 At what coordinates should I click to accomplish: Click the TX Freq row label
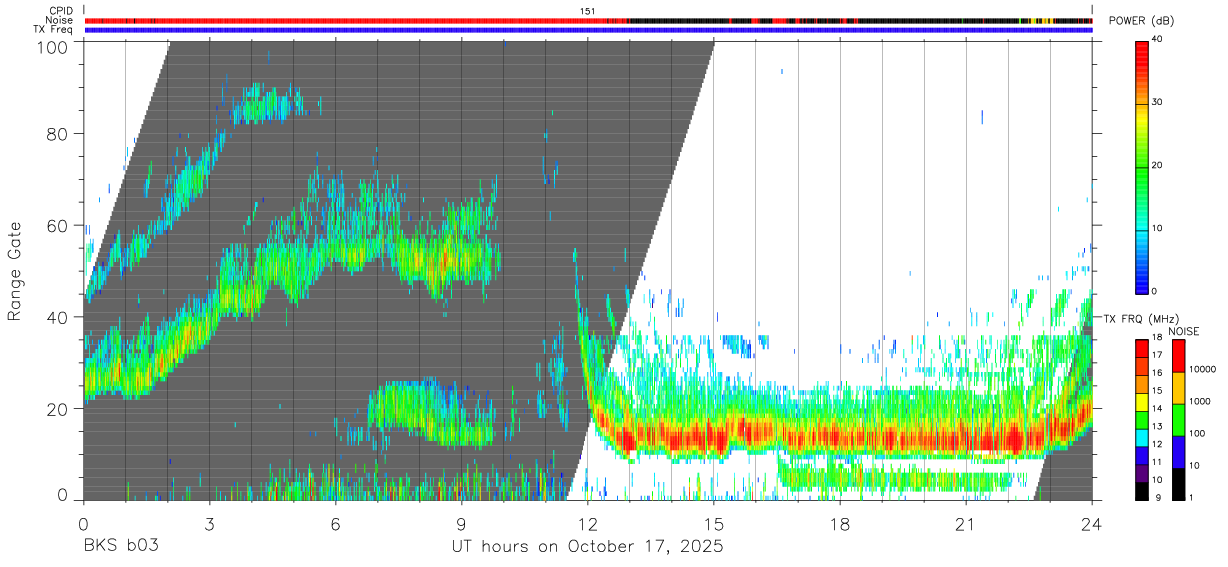point(54,29)
